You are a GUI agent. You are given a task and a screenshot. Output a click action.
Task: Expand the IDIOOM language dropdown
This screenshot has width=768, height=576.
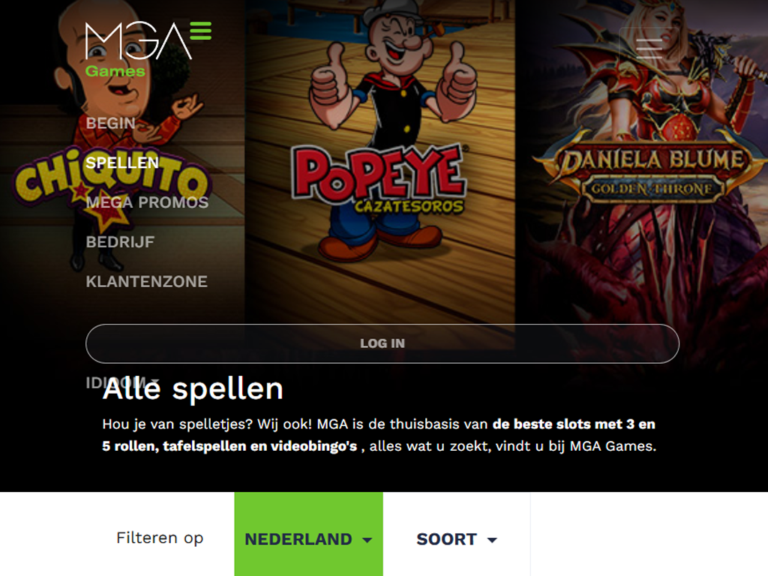click(123, 382)
